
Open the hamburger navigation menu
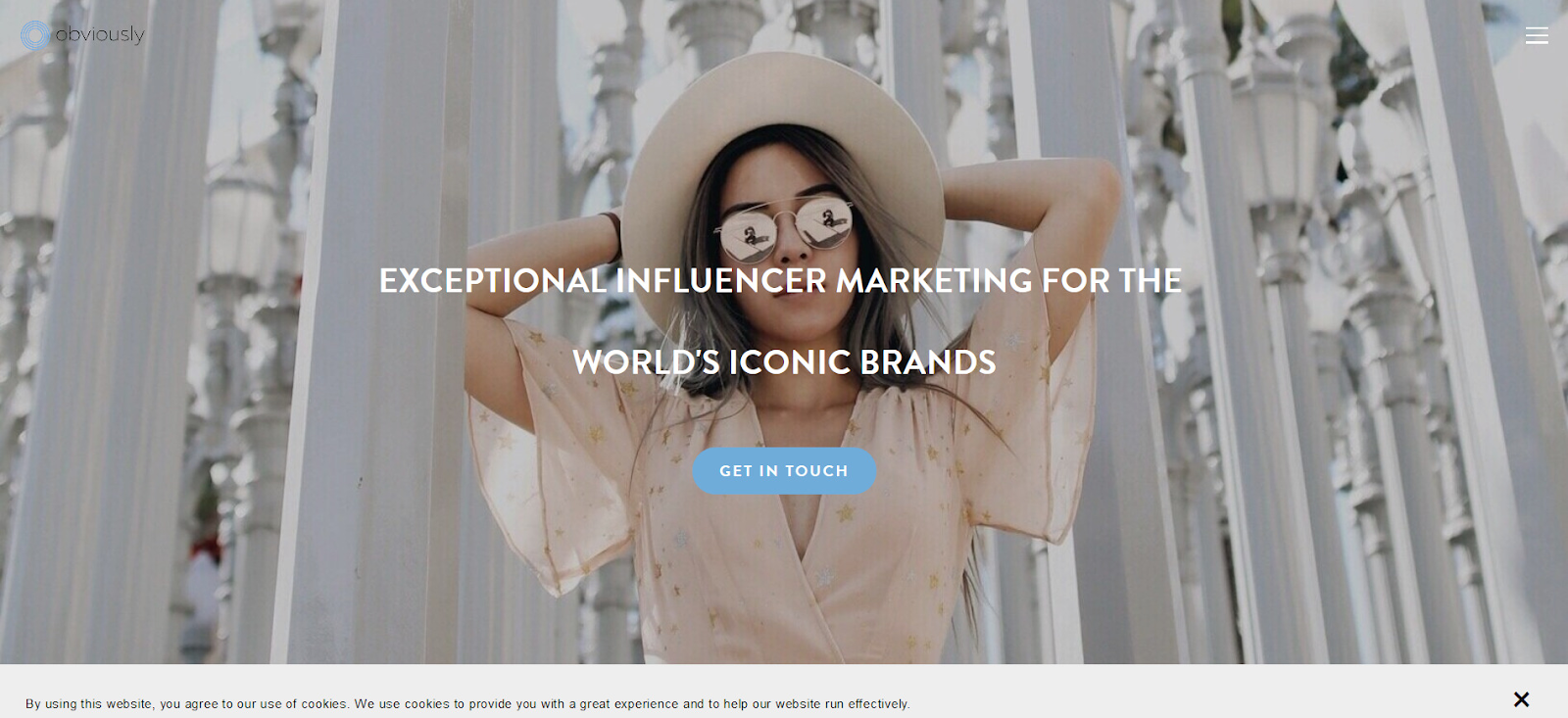[1537, 35]
